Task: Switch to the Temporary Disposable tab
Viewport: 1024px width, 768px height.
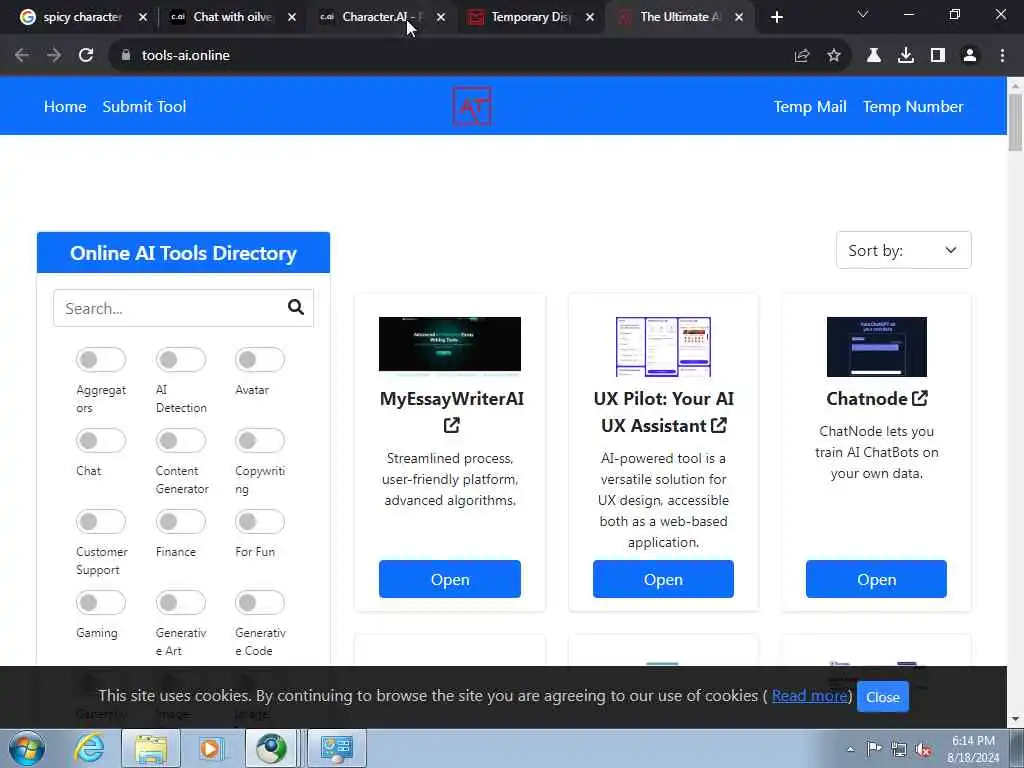Action: 530,18
